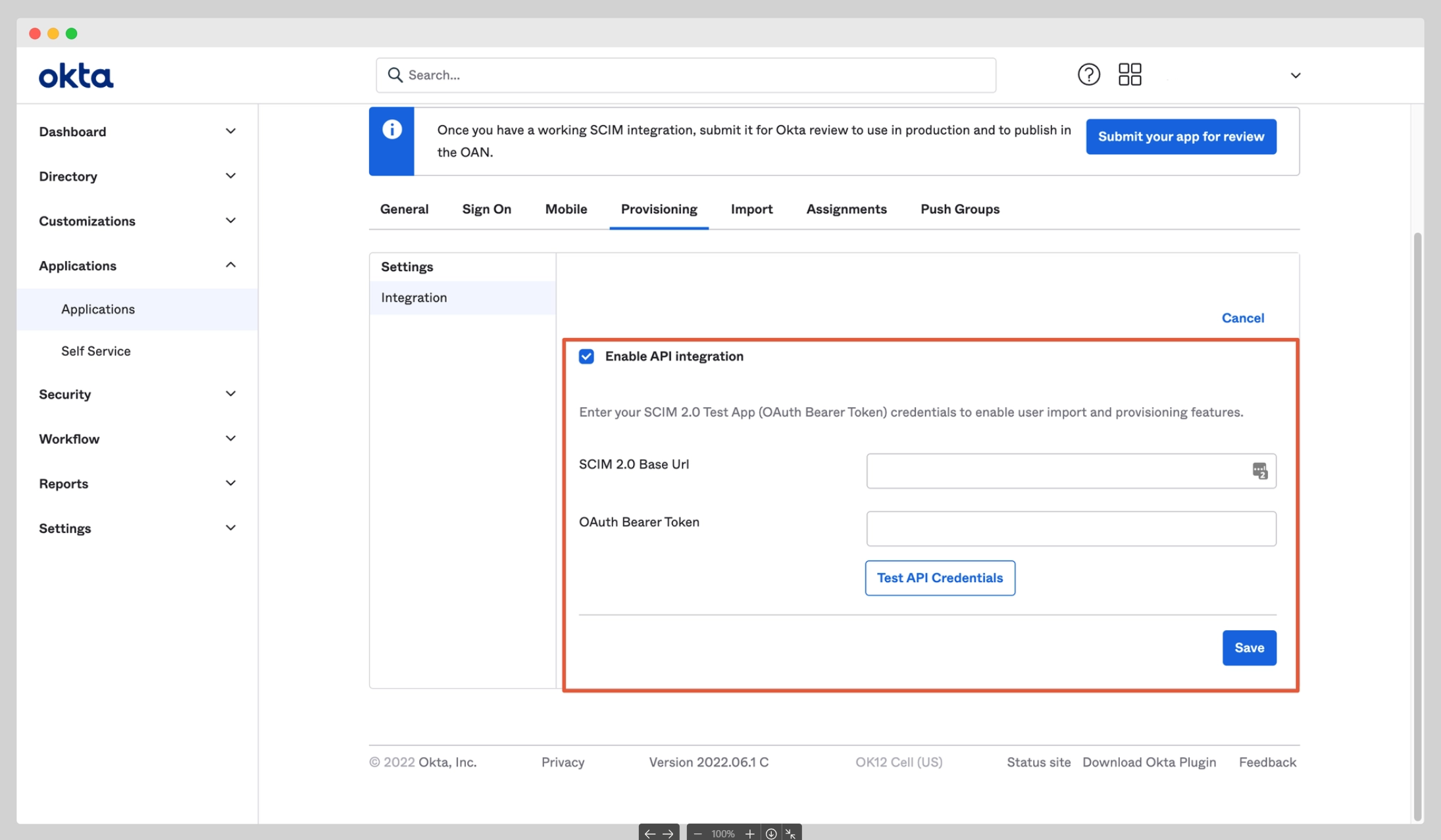This screenshot has width=1441, height=840.
Task: Click the zoom in plus icon
Action: coord(749,833)
